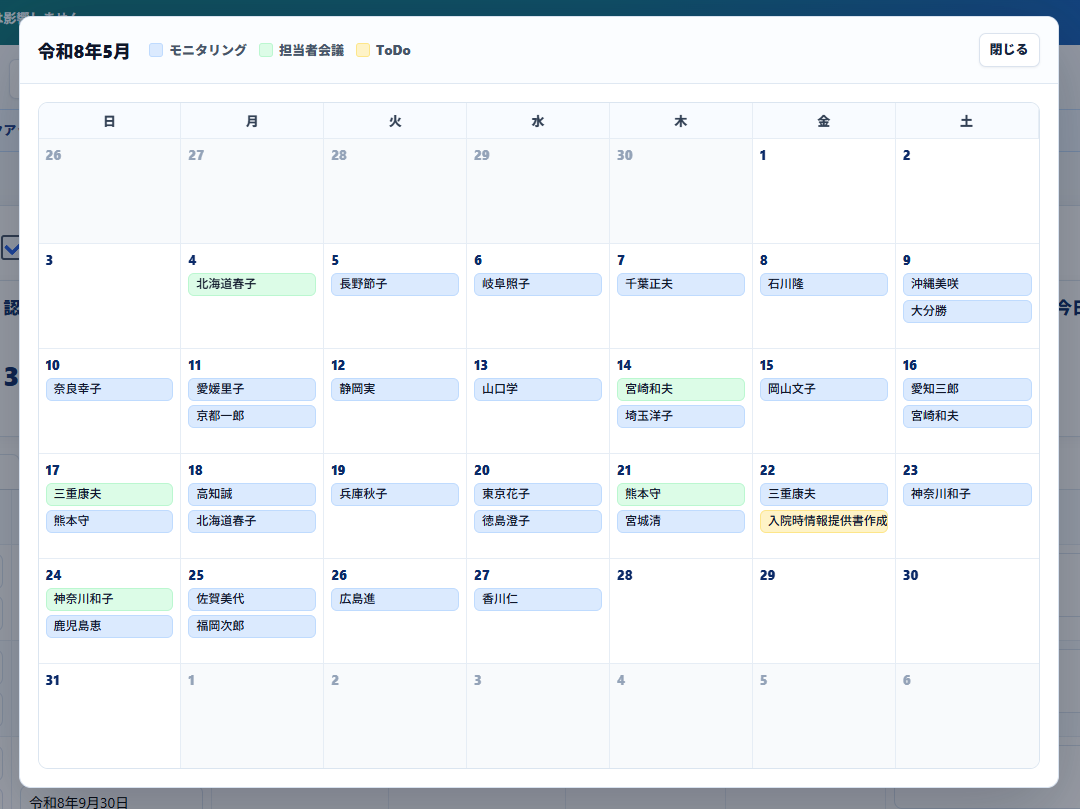The image size is (1080, 809).
Task: Open 広島進 event on May 26
Action: 395,599
